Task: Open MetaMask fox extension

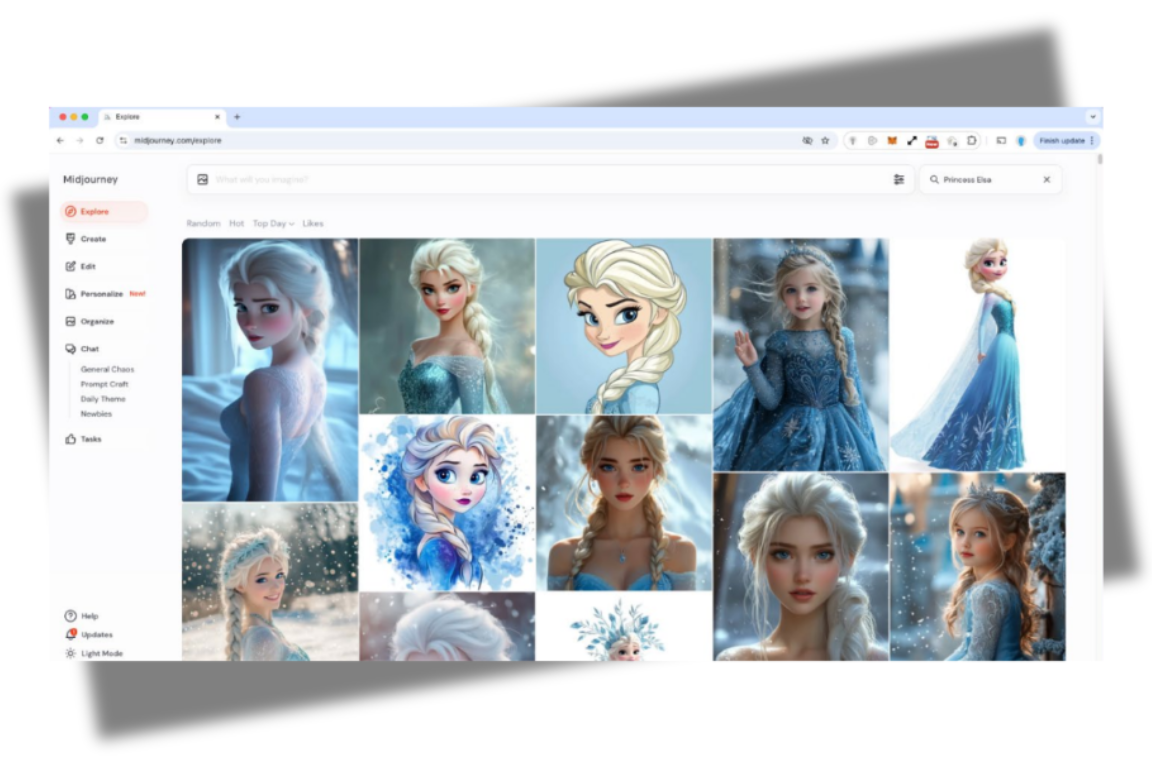Action: tap(892, 140)
